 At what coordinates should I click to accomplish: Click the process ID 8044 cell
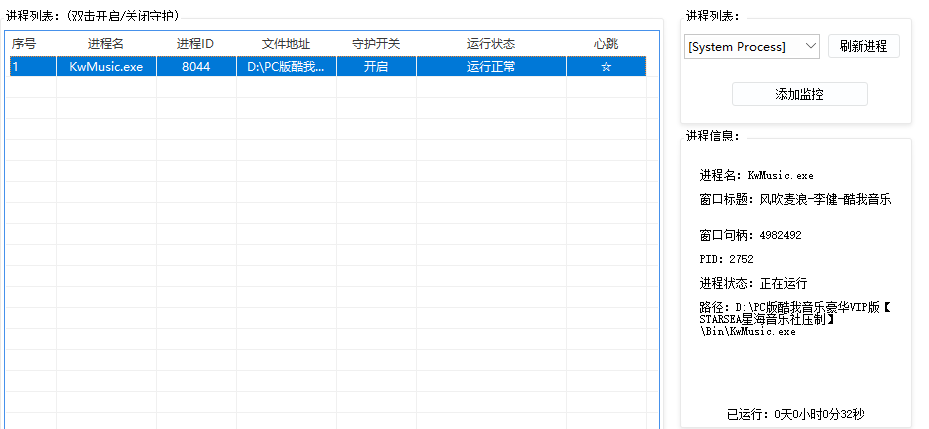(x=196, y=67)
